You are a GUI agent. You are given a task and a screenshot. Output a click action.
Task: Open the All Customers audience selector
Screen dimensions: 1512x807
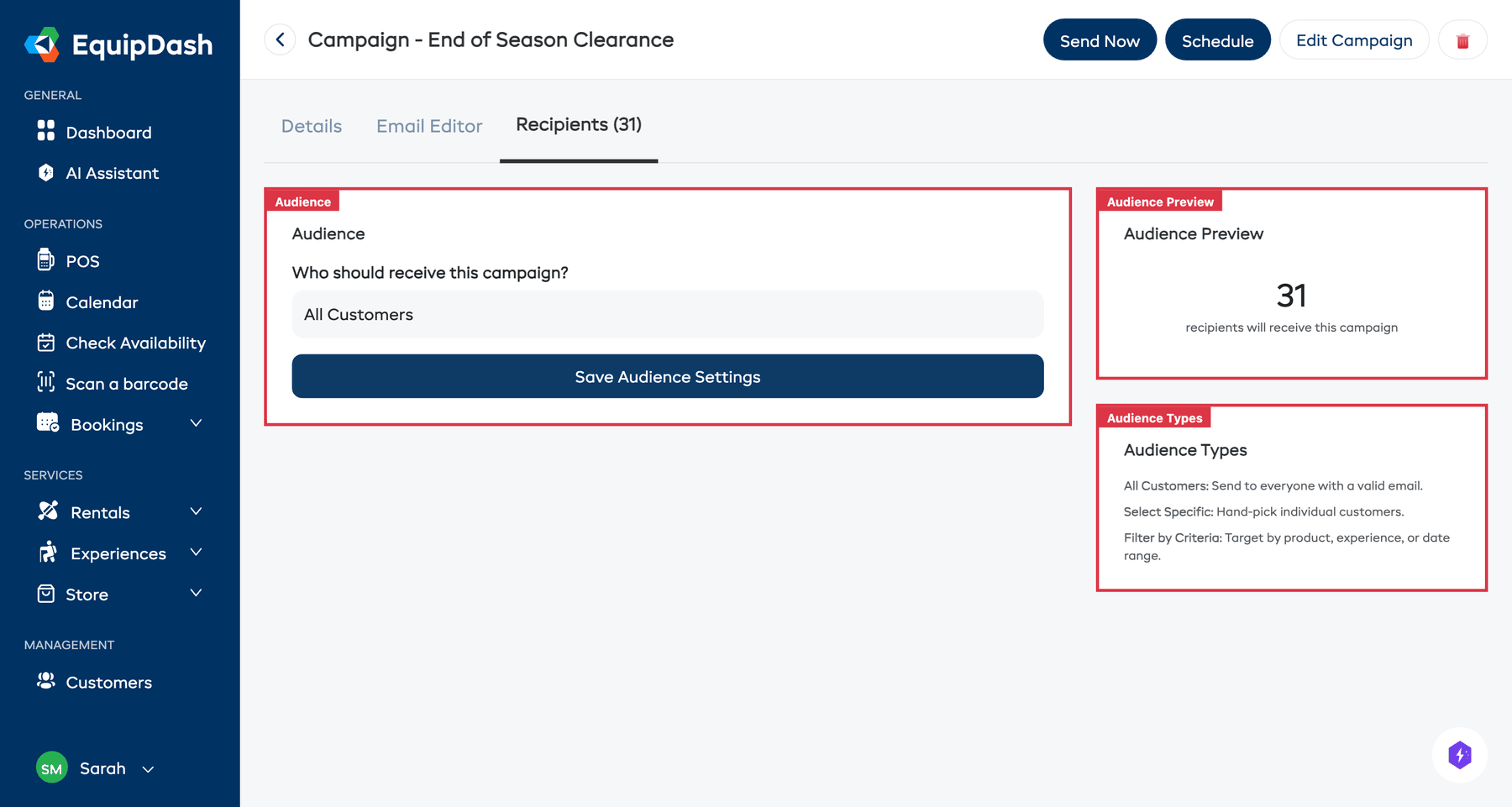(x=667, y=314)
